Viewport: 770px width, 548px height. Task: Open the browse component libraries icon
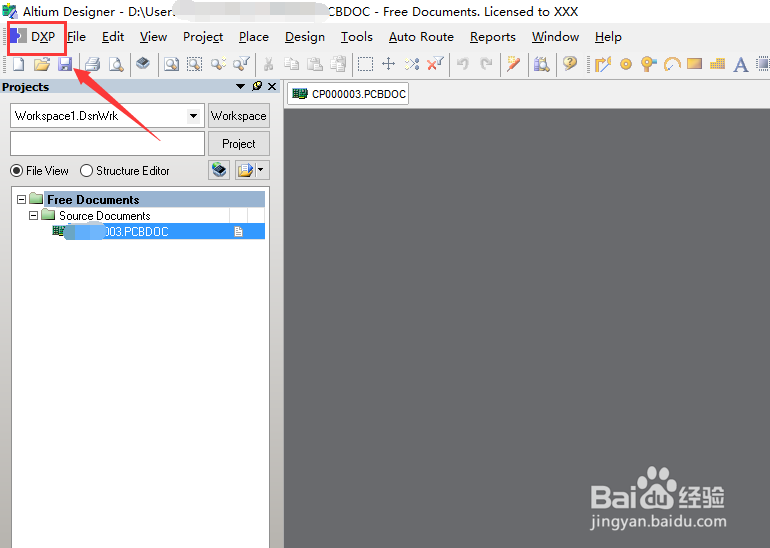point(541,64)
